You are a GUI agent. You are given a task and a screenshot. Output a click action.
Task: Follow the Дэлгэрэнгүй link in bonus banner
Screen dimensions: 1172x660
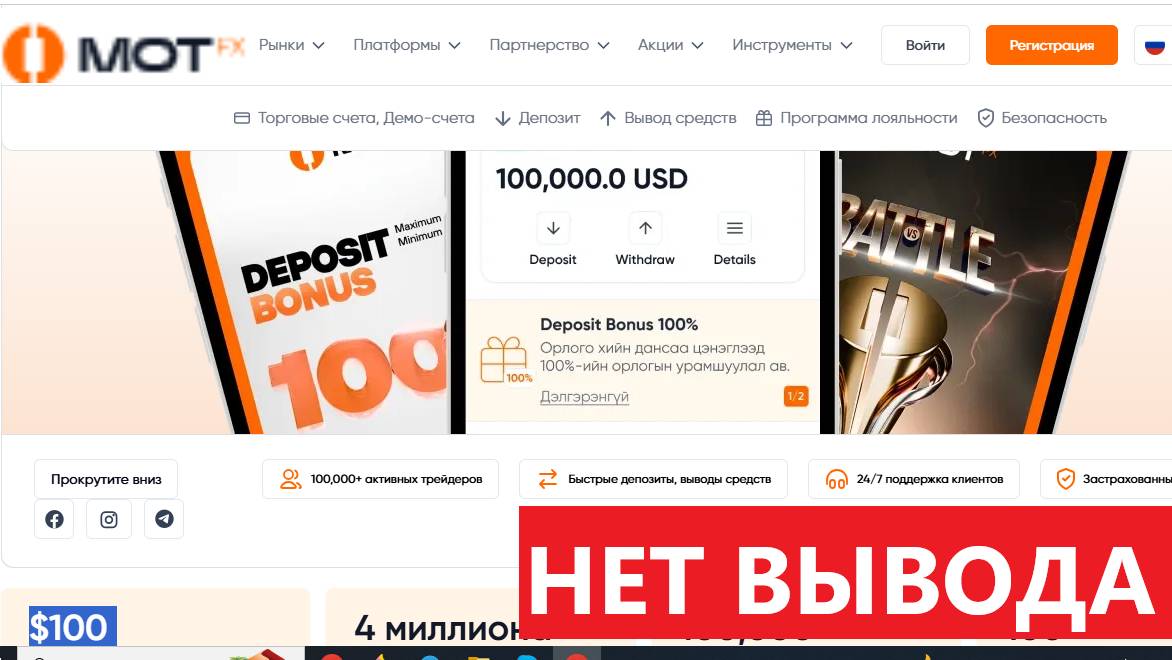pos(585,397)
